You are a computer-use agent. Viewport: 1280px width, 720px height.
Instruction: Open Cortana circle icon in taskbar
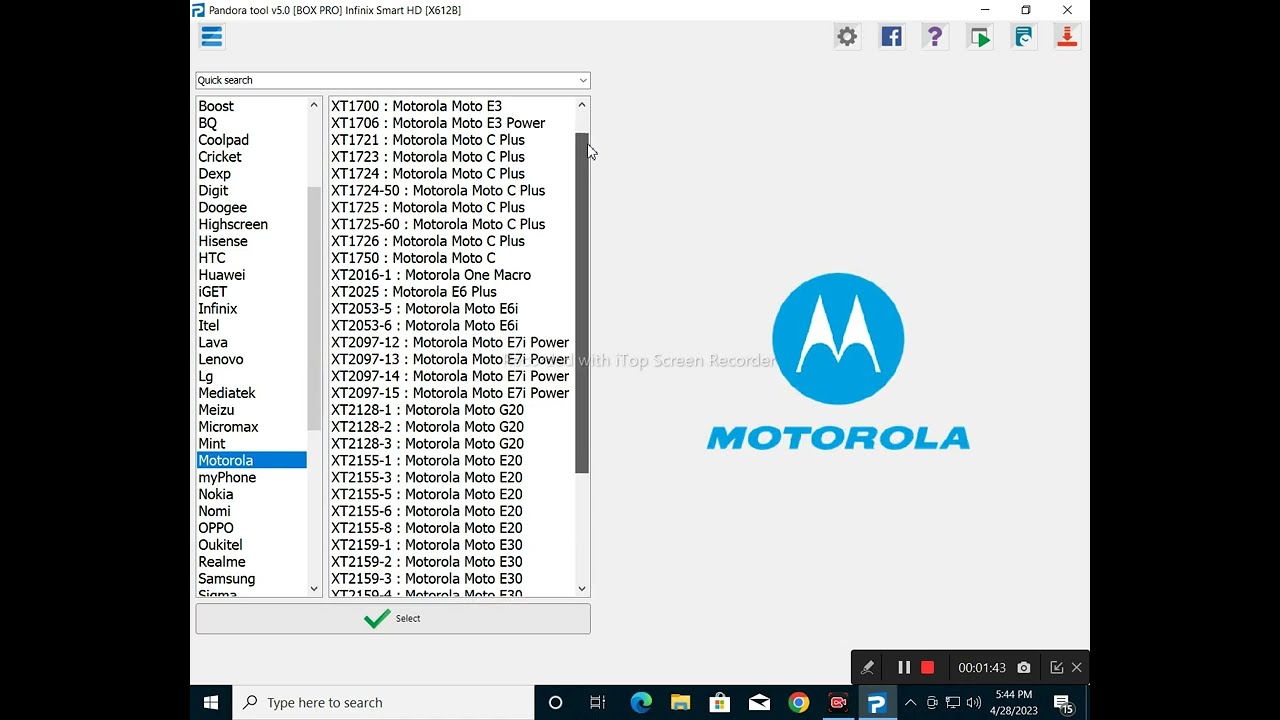[555, 702]
